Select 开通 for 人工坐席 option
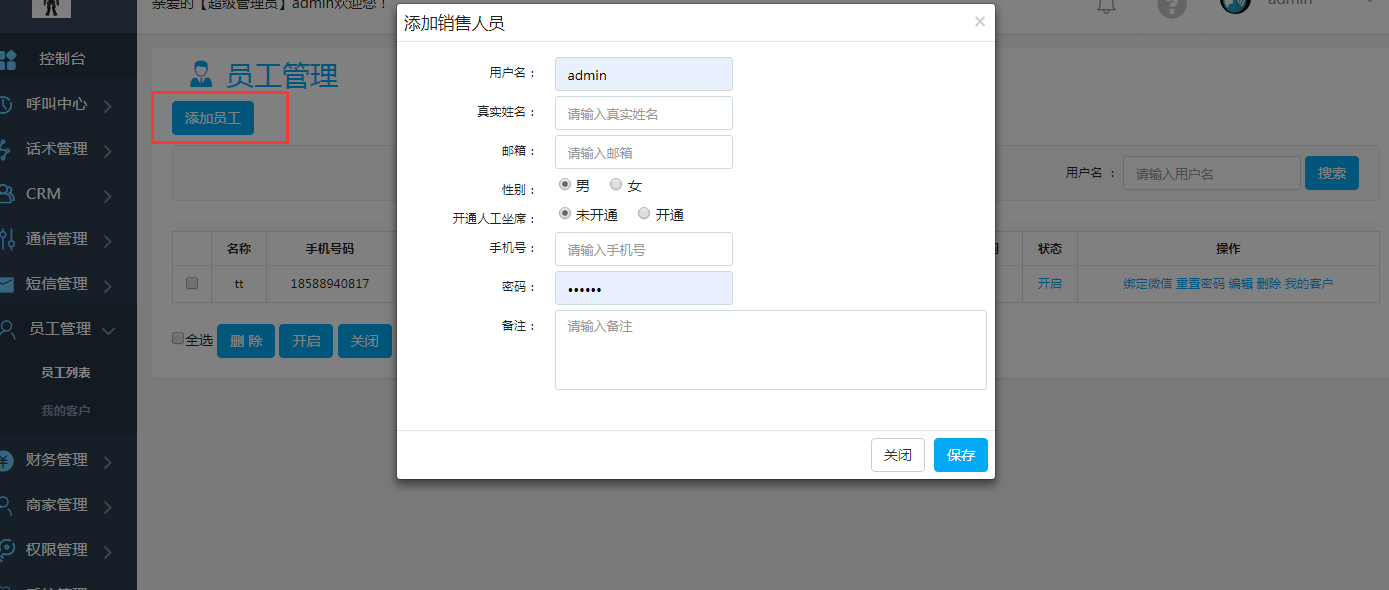Screen dimensions: 1389x590 click(644, 214)
